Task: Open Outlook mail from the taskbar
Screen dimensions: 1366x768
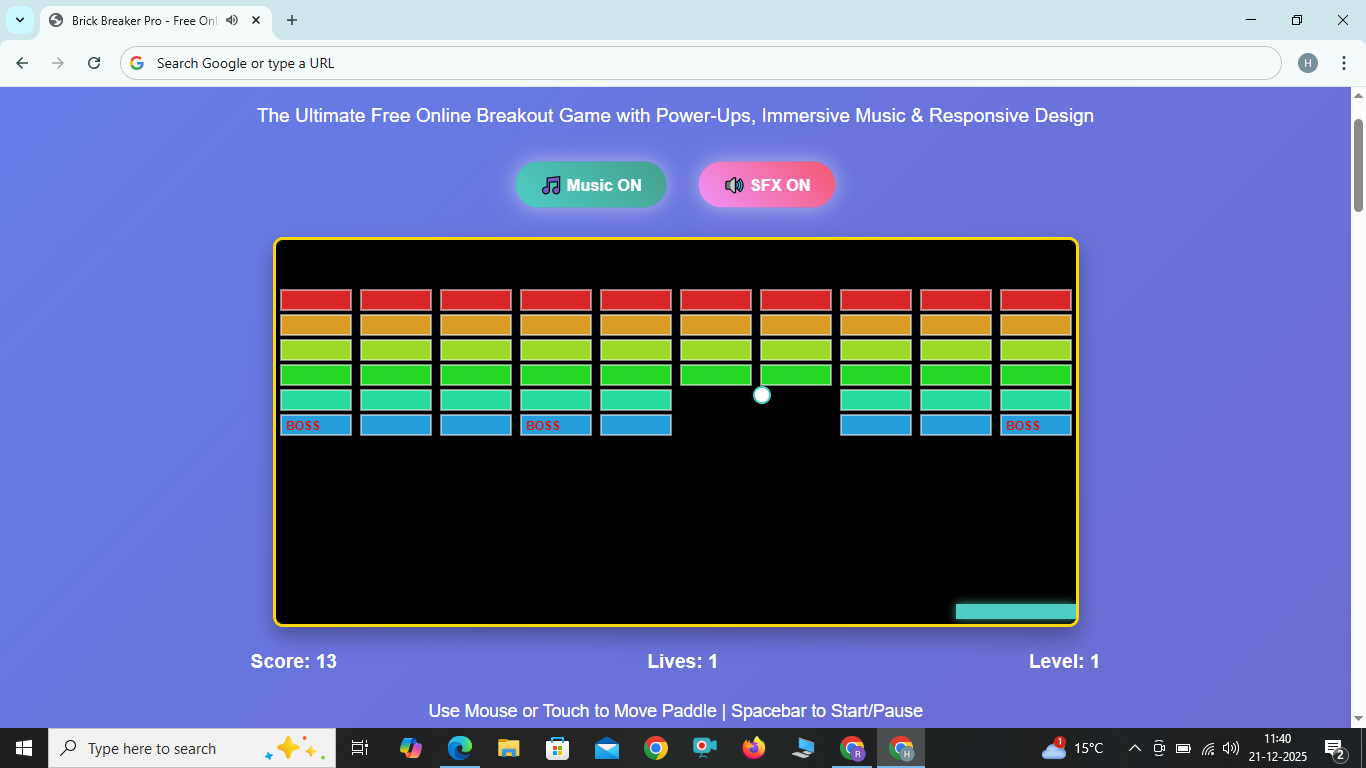Action: 606,747
